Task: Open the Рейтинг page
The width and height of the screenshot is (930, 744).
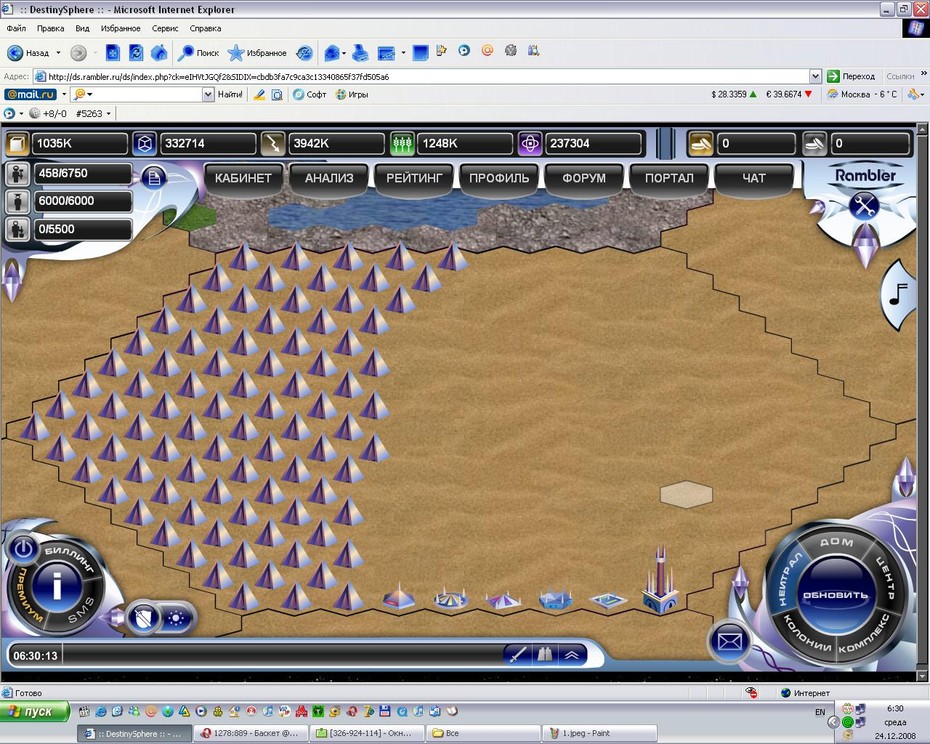Action: 414,178
